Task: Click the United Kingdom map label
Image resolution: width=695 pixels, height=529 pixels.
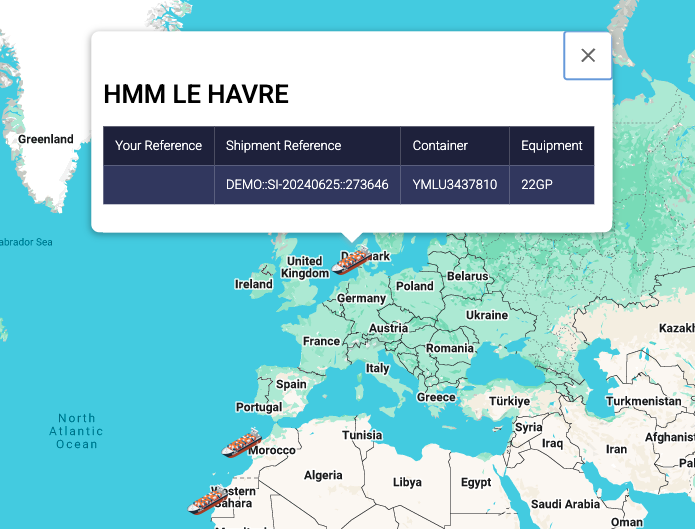Action: (x=305, y=267)
